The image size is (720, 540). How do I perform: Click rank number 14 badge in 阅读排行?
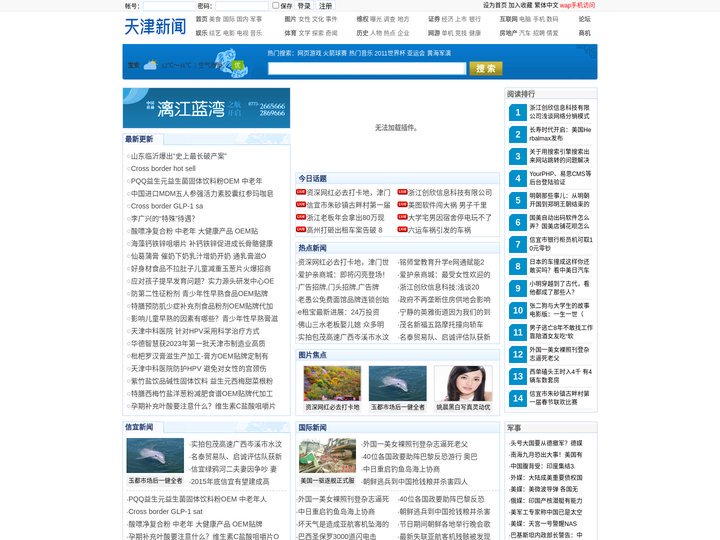click(518, 399)
